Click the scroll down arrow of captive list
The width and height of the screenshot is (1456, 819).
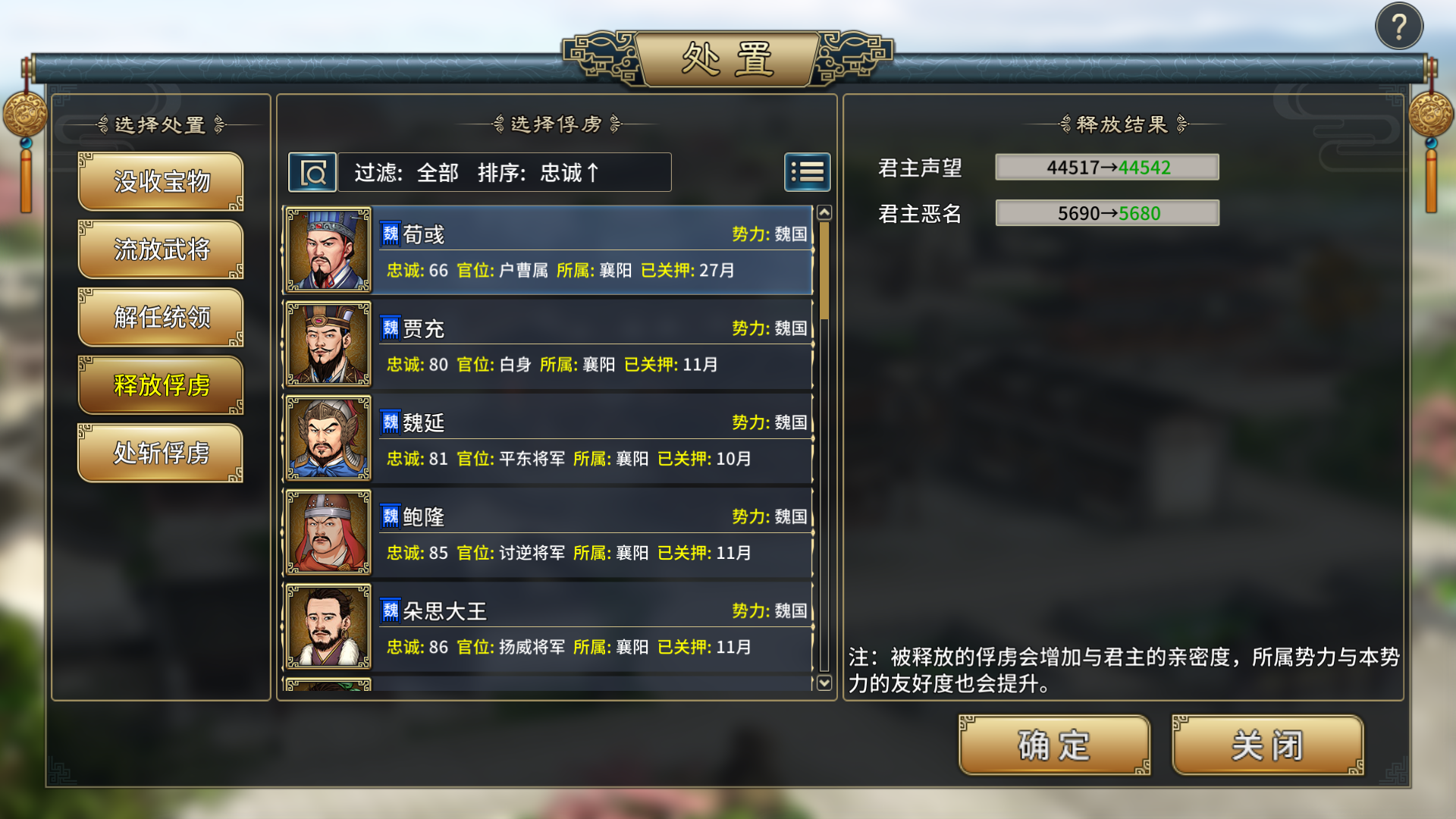pos(824,682)
